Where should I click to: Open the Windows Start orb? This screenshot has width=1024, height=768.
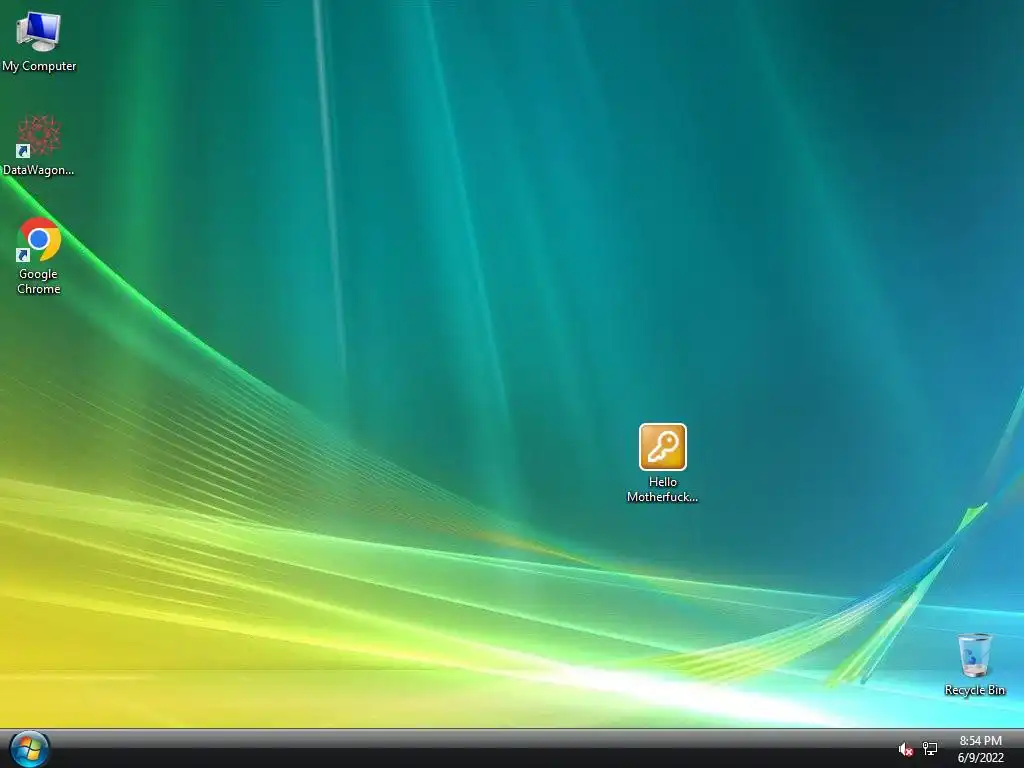click(29, 749)
